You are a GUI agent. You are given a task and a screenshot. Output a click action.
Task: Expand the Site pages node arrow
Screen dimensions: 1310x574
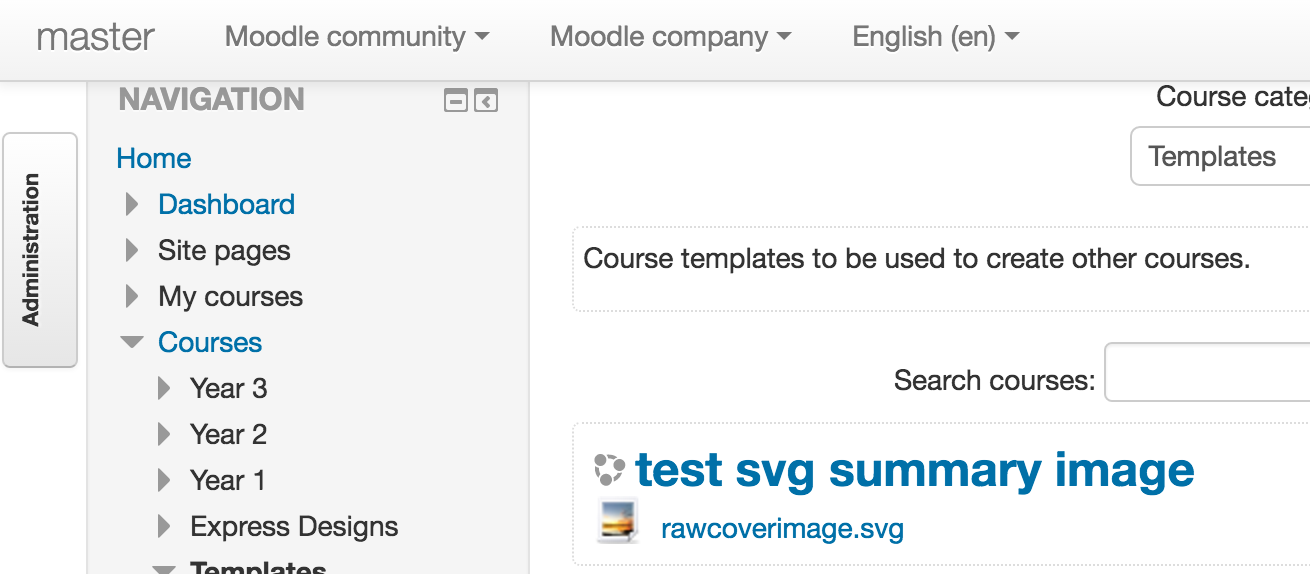coord(132,250)
